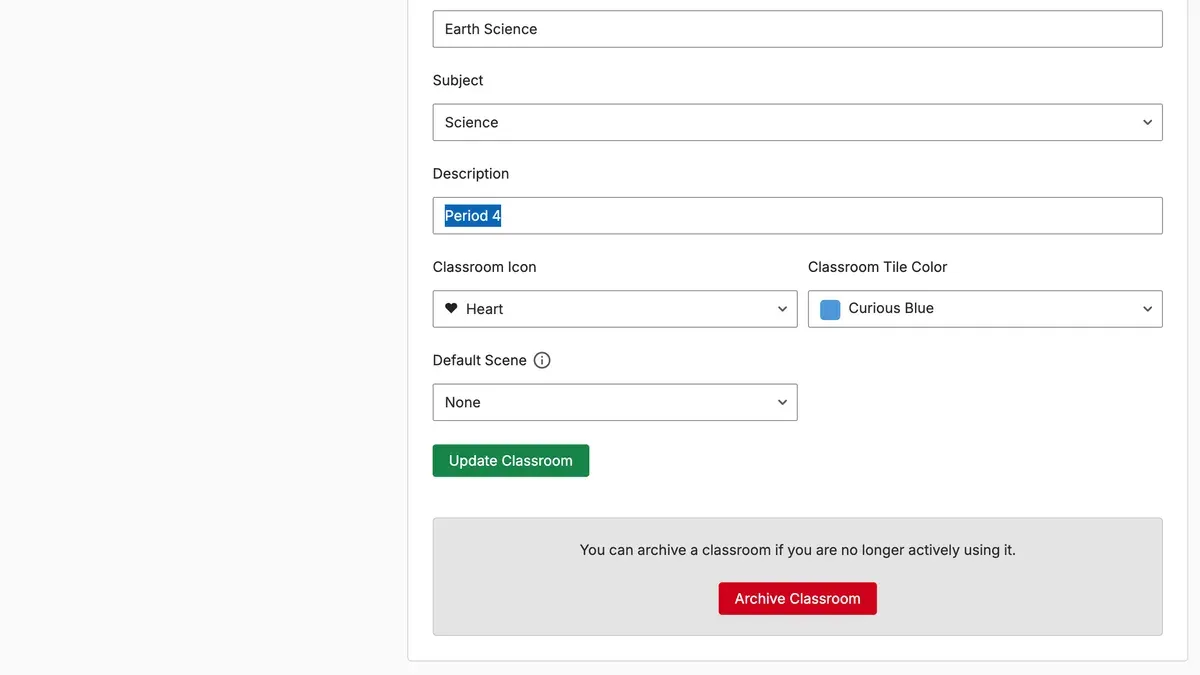Open the Classroom Icon dropdown

pos(615,309)
